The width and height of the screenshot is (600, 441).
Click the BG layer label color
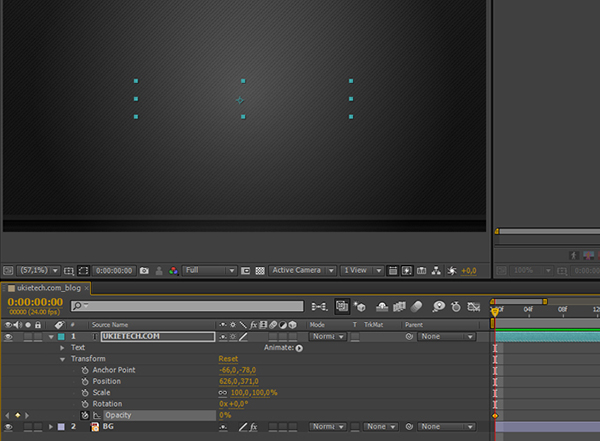[61, 427]
